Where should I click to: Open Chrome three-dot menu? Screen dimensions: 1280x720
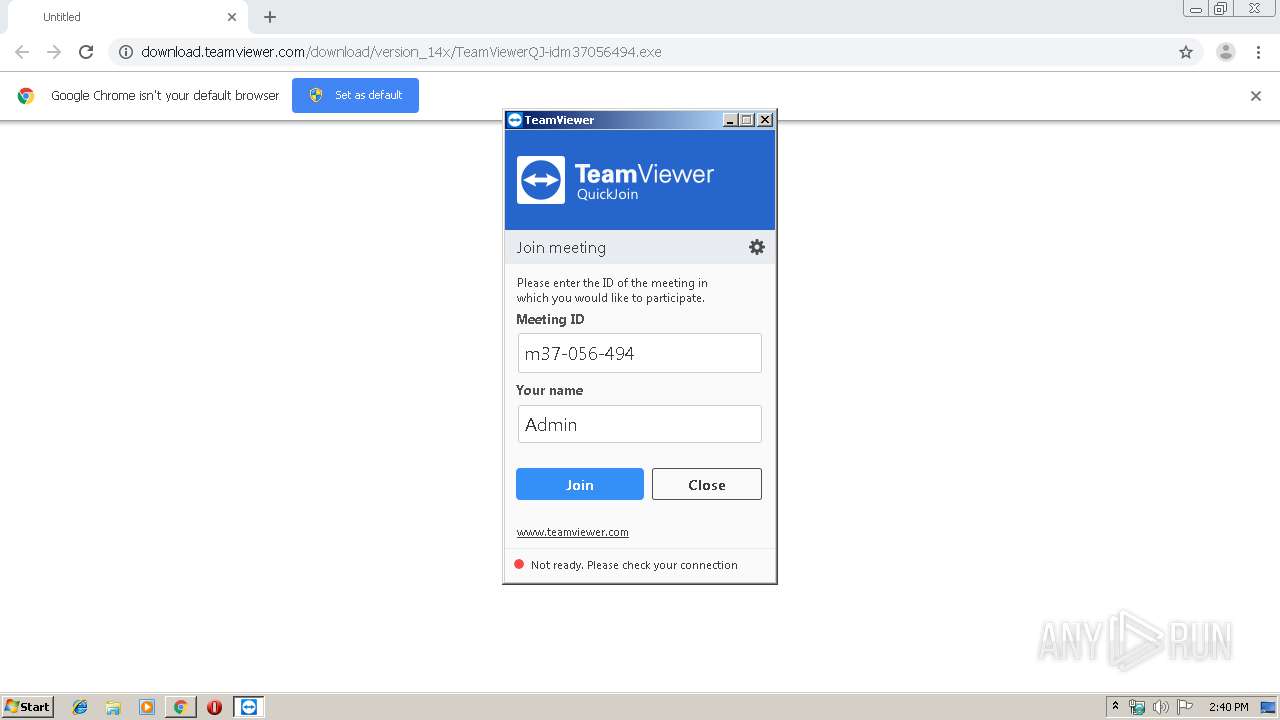click(1258, 52)
